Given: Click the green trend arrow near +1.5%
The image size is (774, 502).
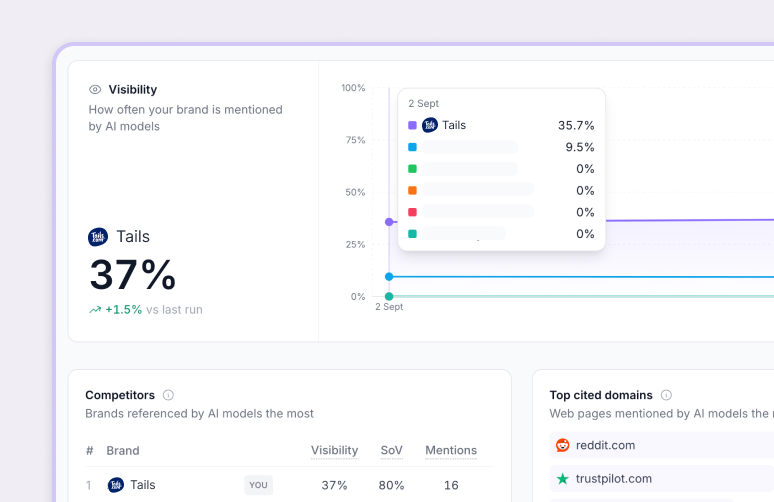Looking at the screenshot, I should coord(95,310).
